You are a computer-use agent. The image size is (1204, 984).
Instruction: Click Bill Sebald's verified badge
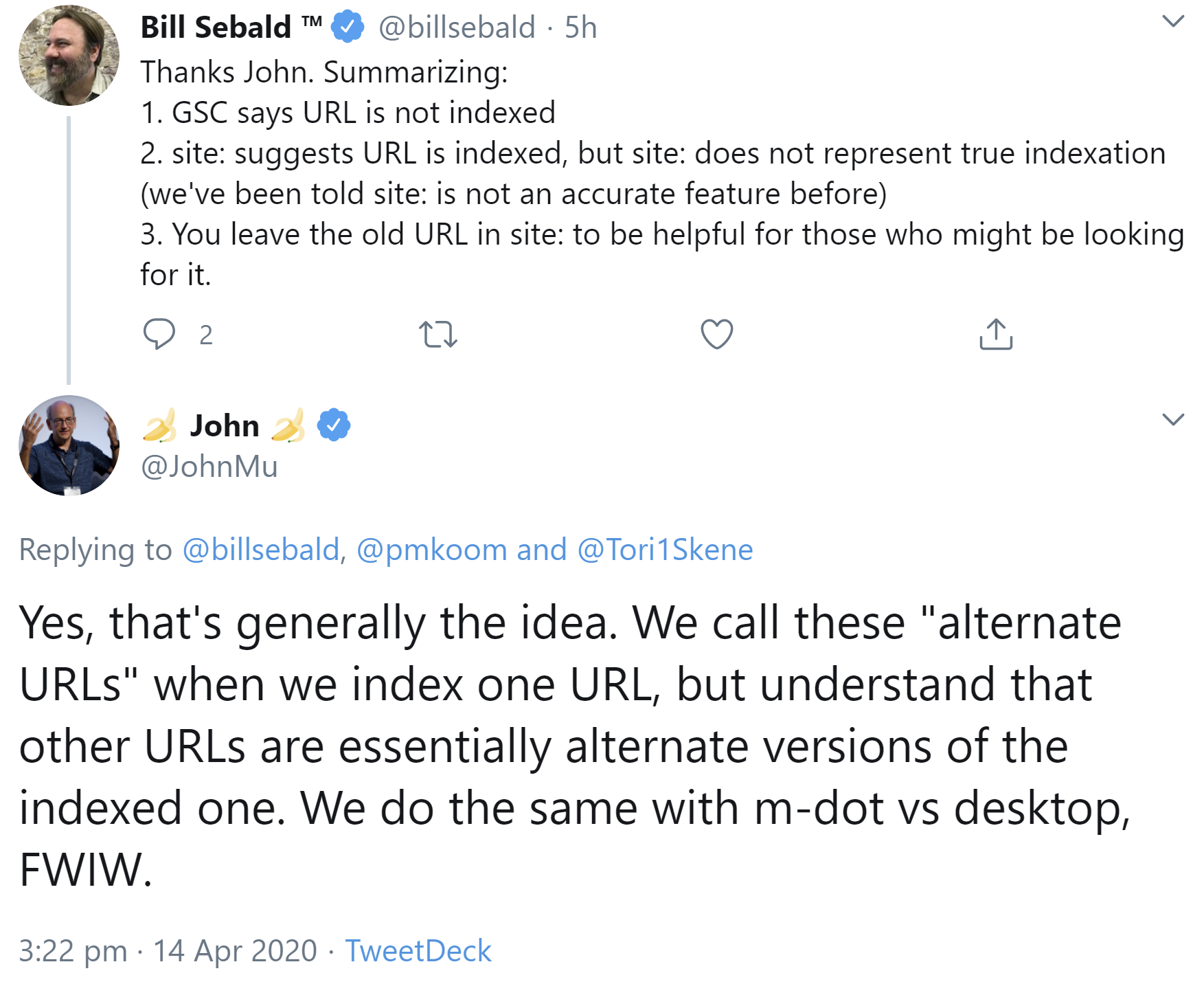click(348, 26)
